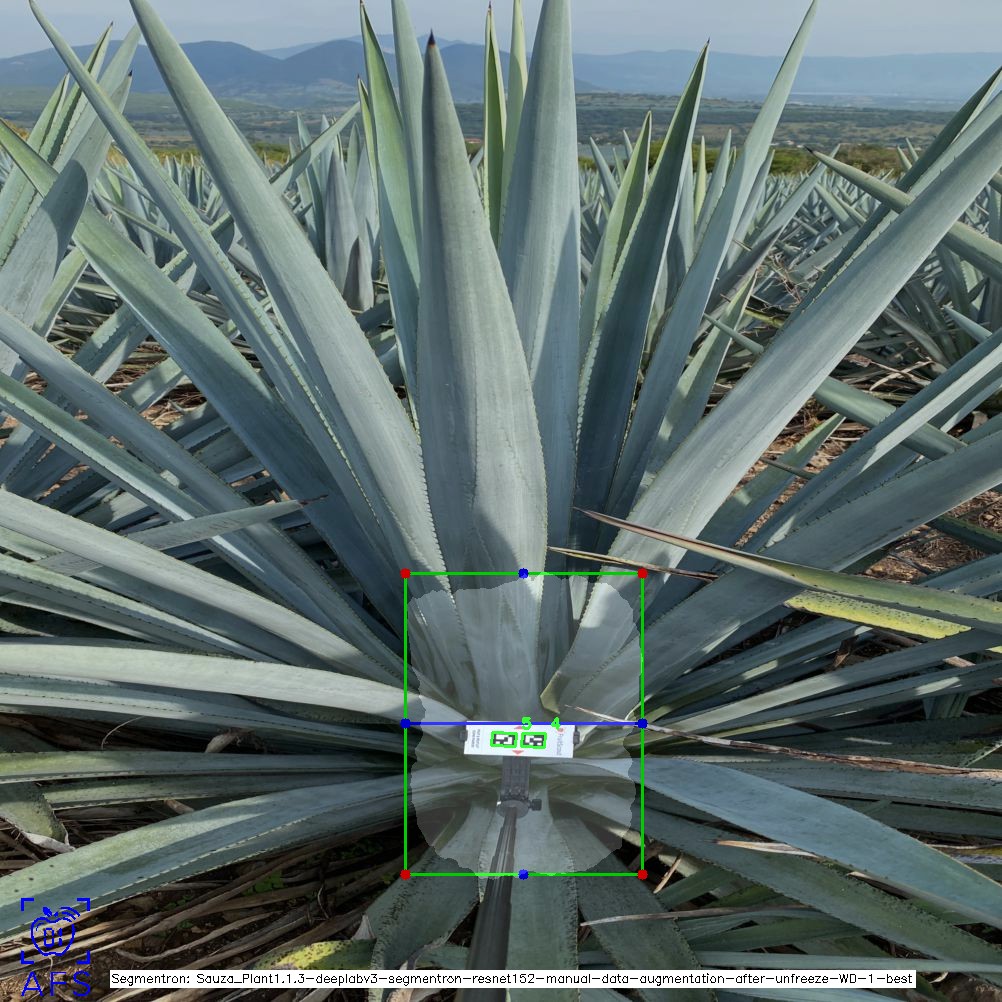Select the Segmentron model name label
The image size is (1002, 1002).
(513, 979)
